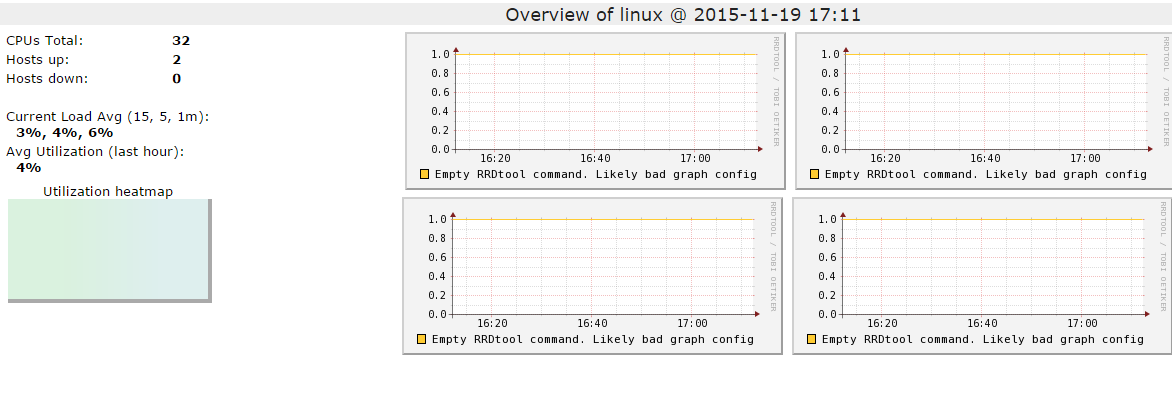This screenshot has height=398, width=1172.
Task: Click RRDTOOL / TOBI OETIKER watermark on upper-right graph
Action: click(1165, 91)
